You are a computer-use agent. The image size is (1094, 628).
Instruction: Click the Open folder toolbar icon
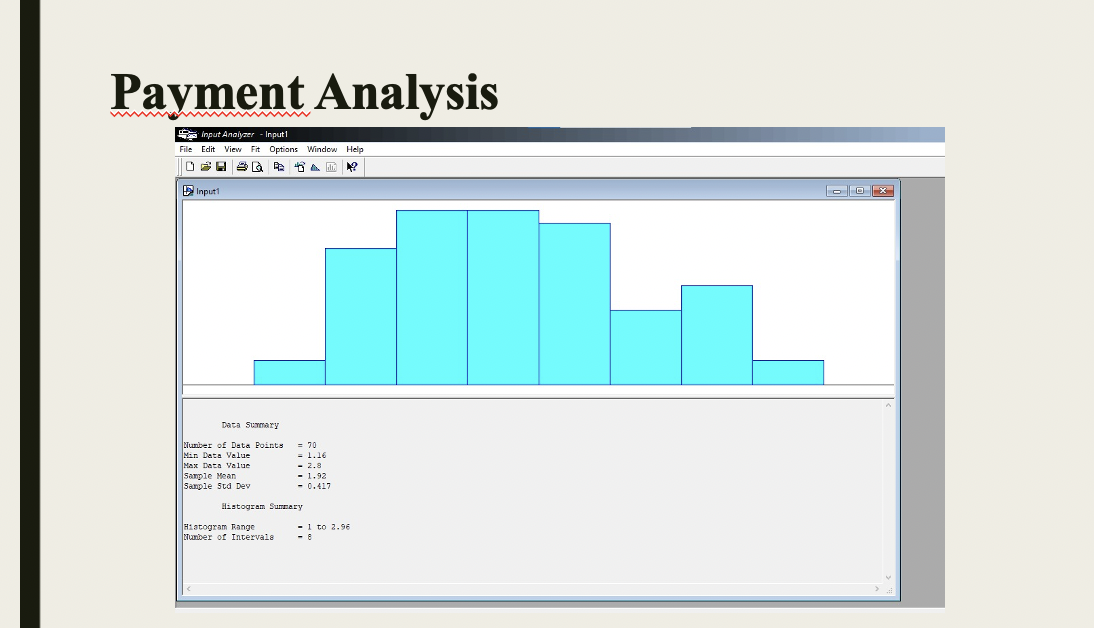click(x=206, y=167)
